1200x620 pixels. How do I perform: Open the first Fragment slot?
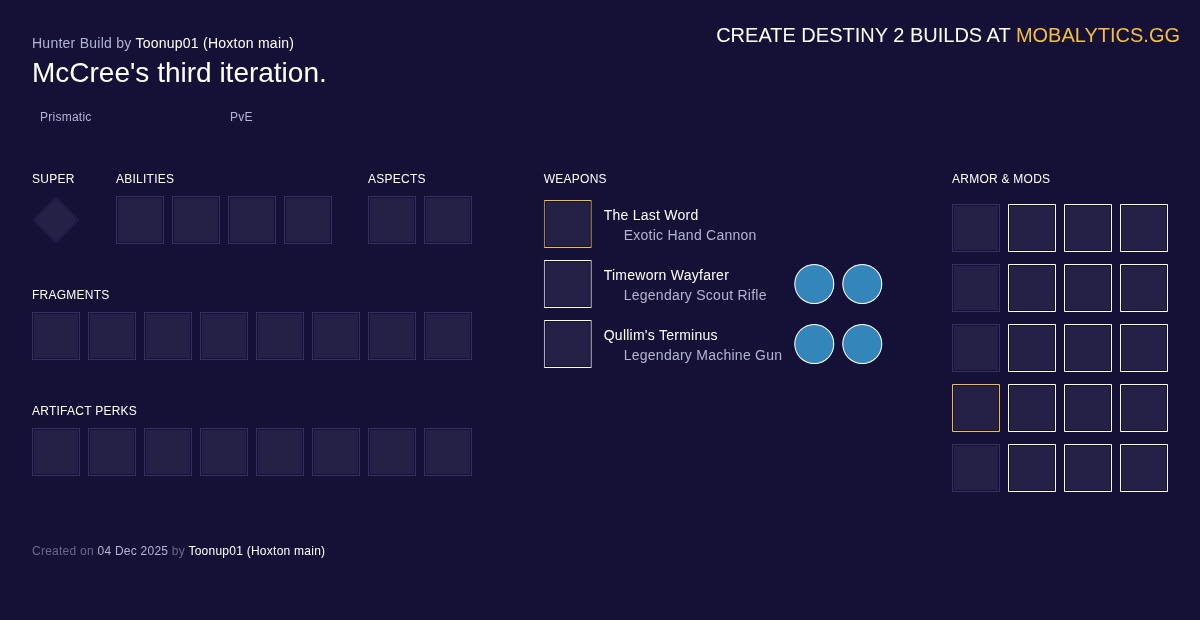56,336
